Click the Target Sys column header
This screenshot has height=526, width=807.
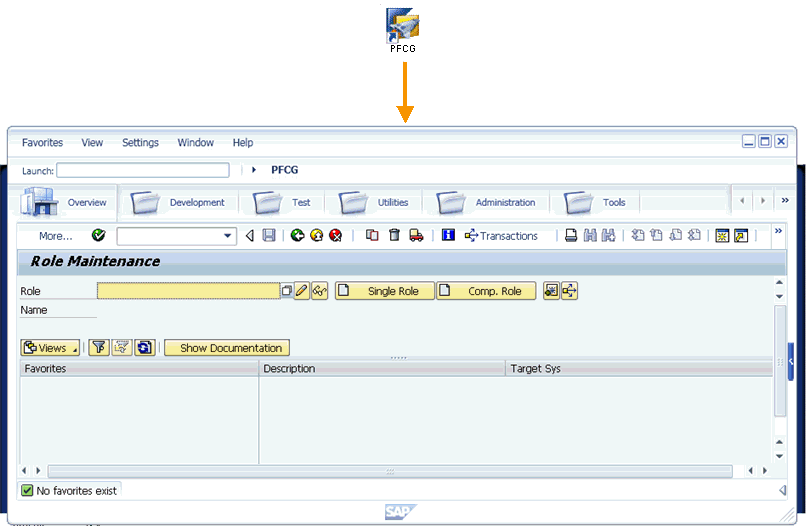[639, 369]
